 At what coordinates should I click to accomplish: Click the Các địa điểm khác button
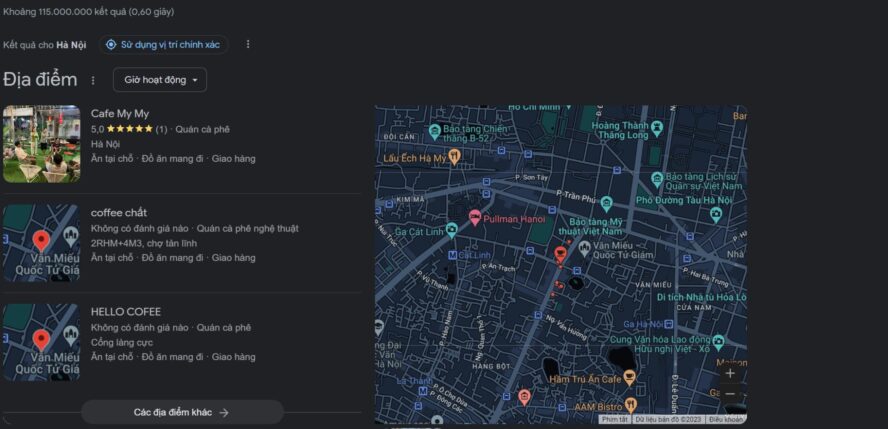[182, 412]
